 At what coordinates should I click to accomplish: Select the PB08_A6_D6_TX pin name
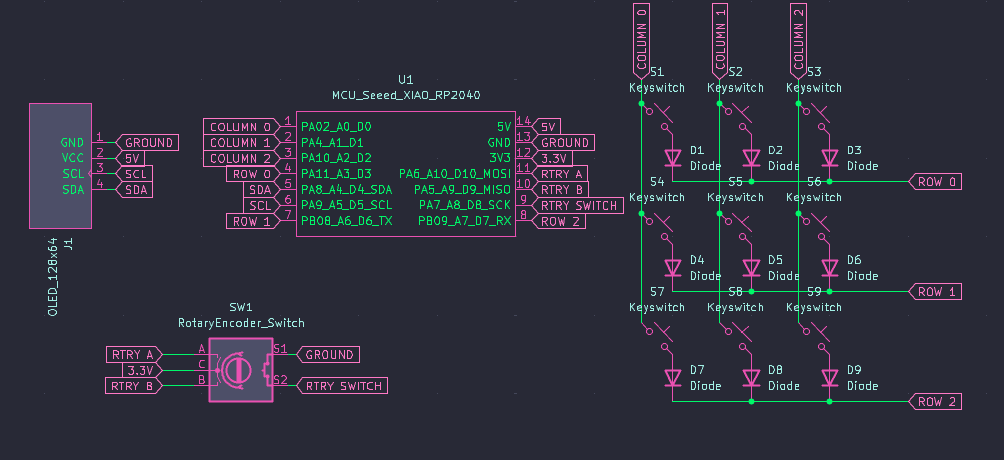coord(346,221)
